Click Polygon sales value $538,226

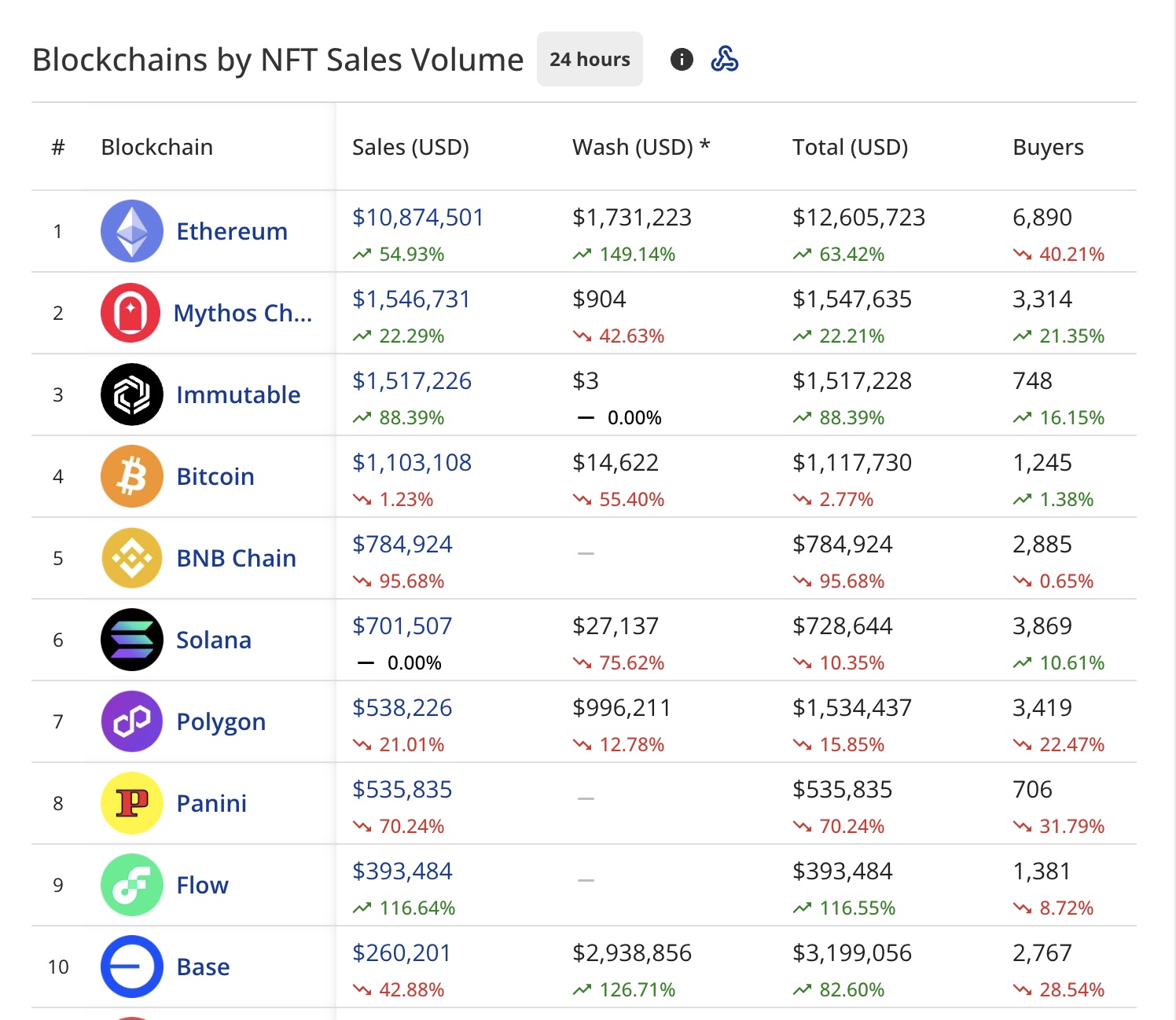[402, 707]
